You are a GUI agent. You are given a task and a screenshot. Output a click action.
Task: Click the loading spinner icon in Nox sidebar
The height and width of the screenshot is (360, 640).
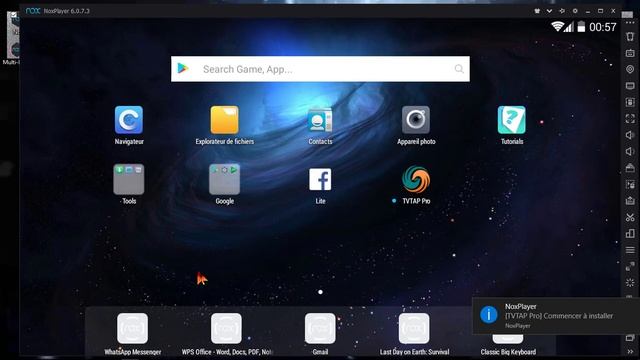630,282
